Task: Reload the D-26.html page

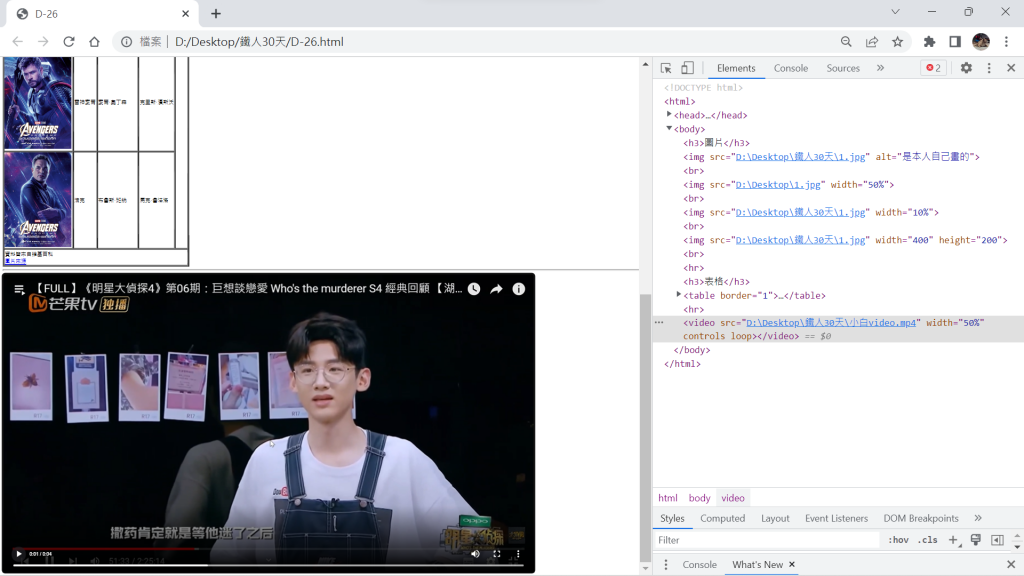Action: 69,42
